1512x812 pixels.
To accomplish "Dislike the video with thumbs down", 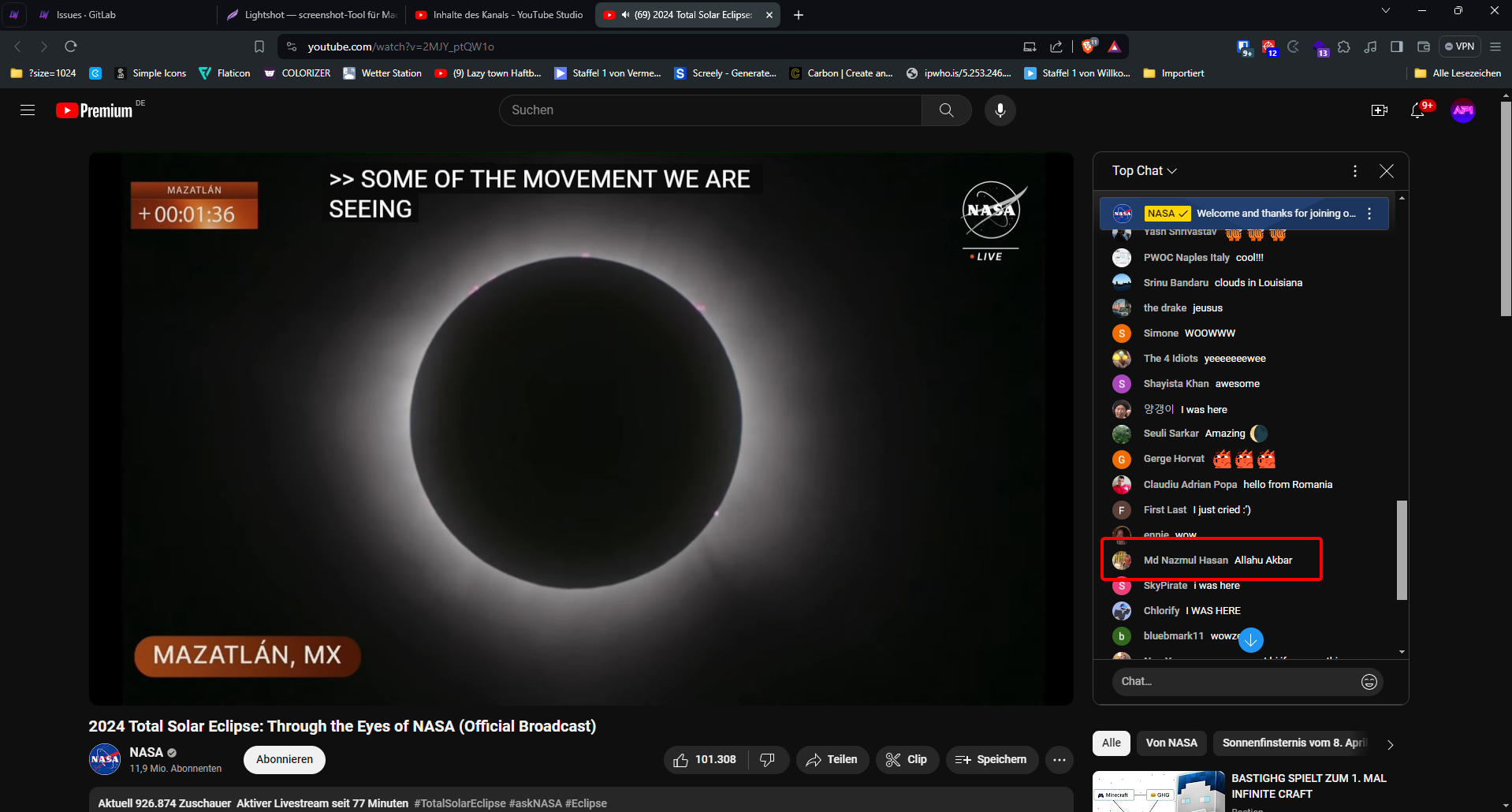I will [x=767, y=760].
